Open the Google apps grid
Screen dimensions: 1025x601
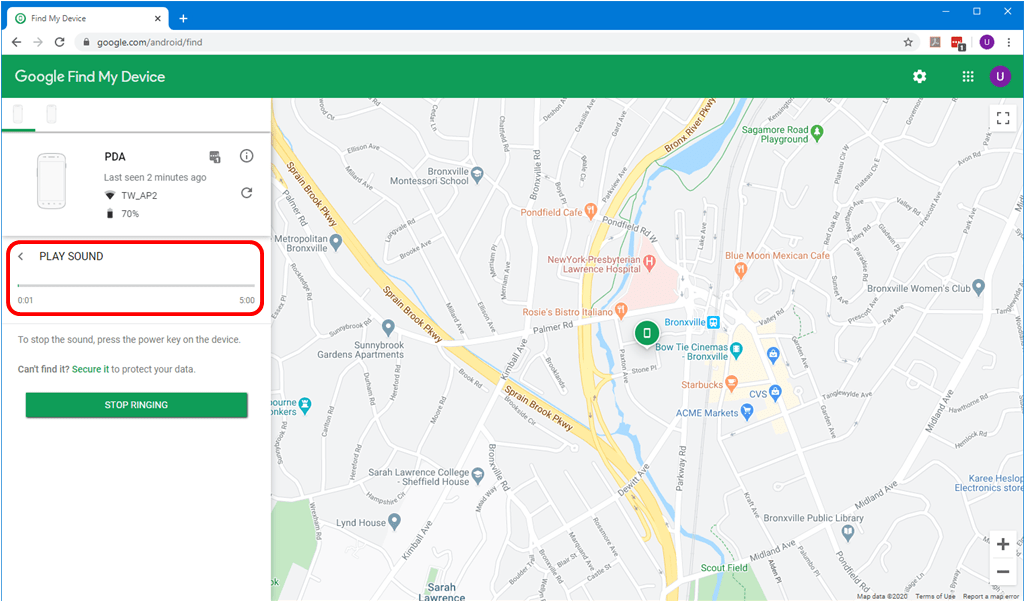(x=968, y=77)
